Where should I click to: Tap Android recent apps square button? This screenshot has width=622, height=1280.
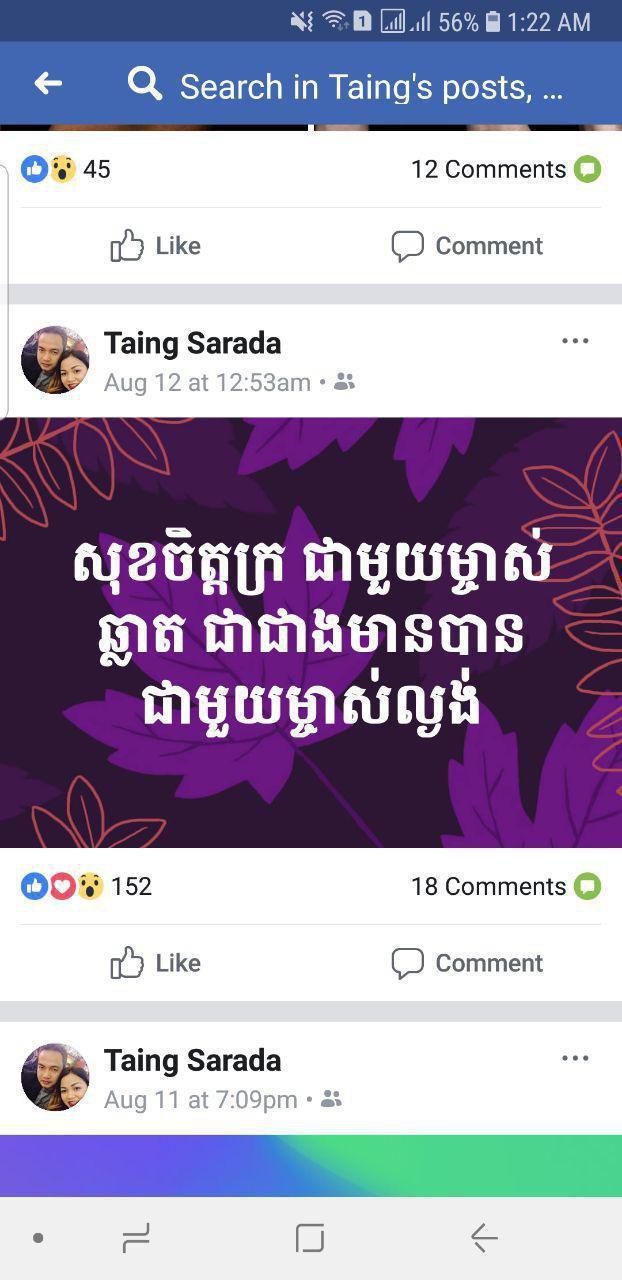[x=310, y=1238]
